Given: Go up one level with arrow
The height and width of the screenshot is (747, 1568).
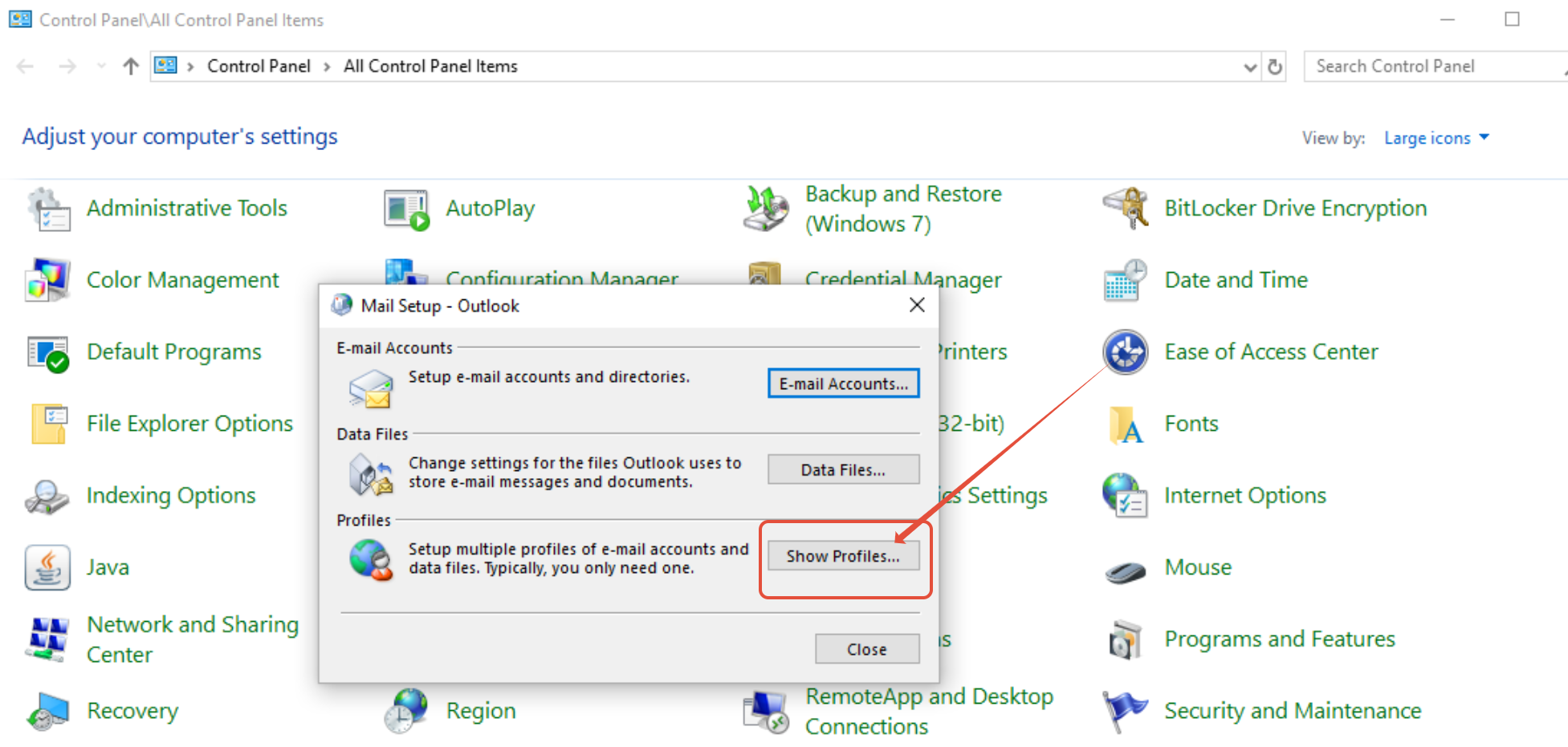Looking at the screenshot, I should coord(131,66).
